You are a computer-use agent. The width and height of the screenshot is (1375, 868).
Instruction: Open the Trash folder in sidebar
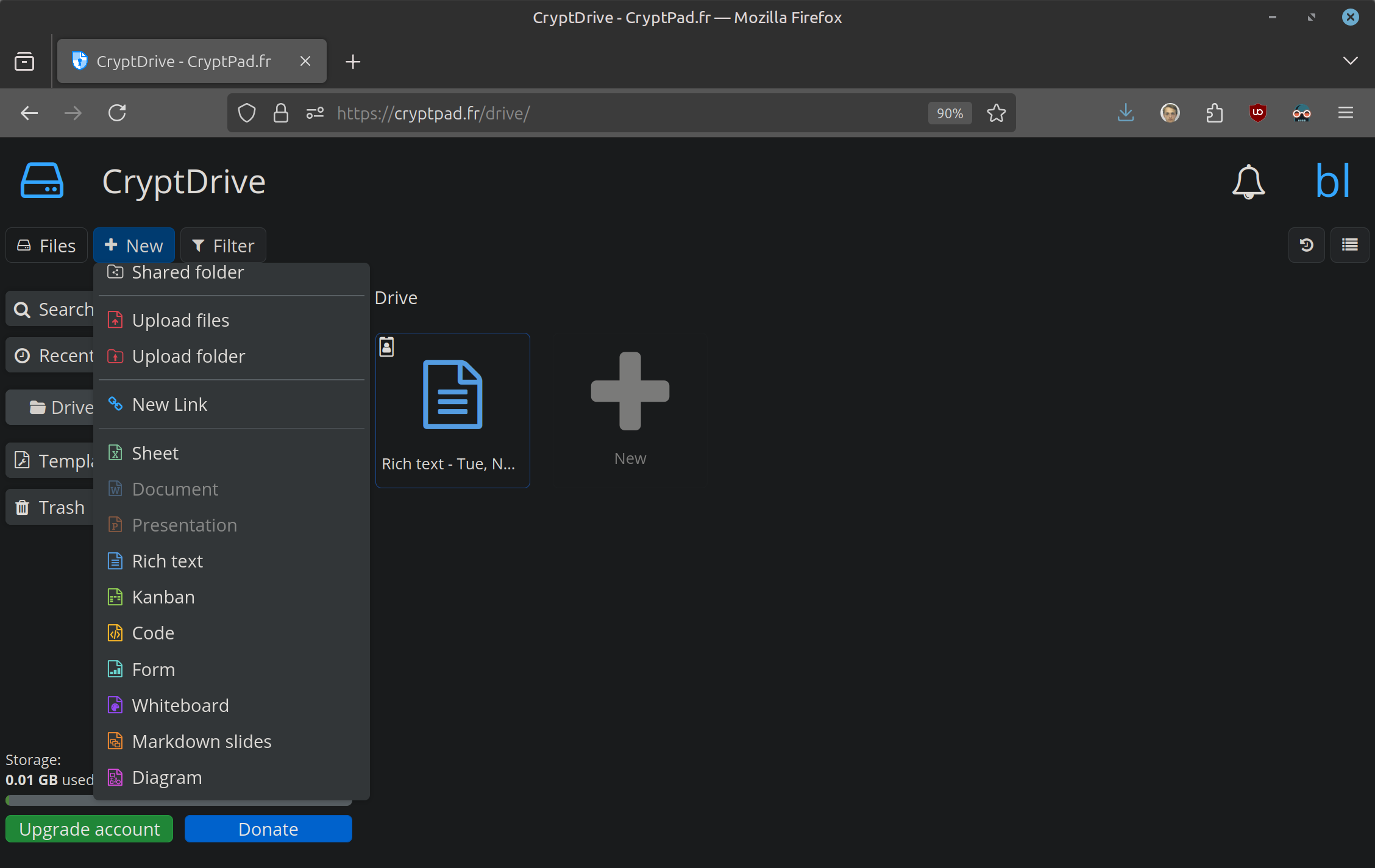(51, 507)
